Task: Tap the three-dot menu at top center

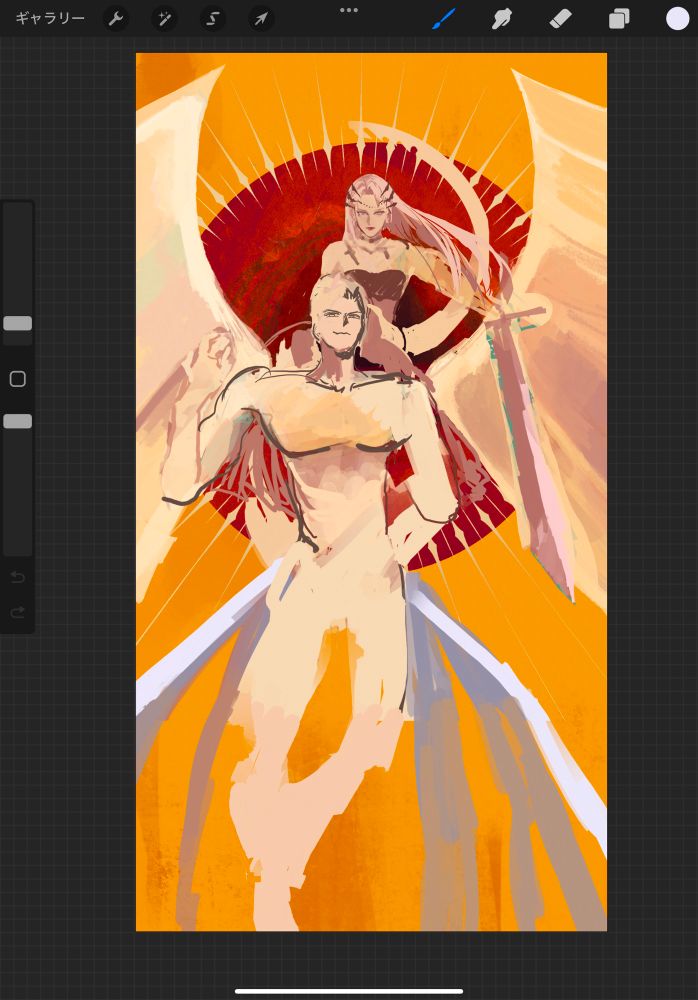Action: pos(349,10)
